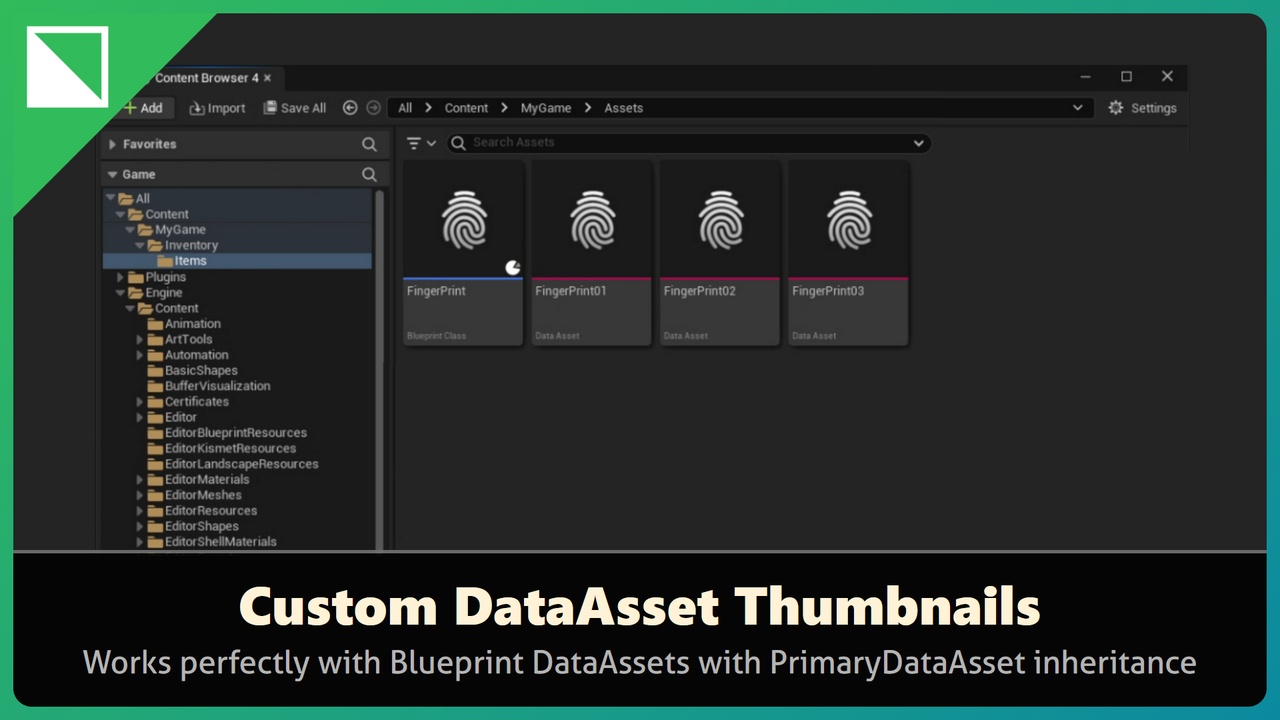The width and height of the screenshot is (1280, 720).
Task: Select the MyGame breadcrumb in the path bar
Action: point(546,108)
